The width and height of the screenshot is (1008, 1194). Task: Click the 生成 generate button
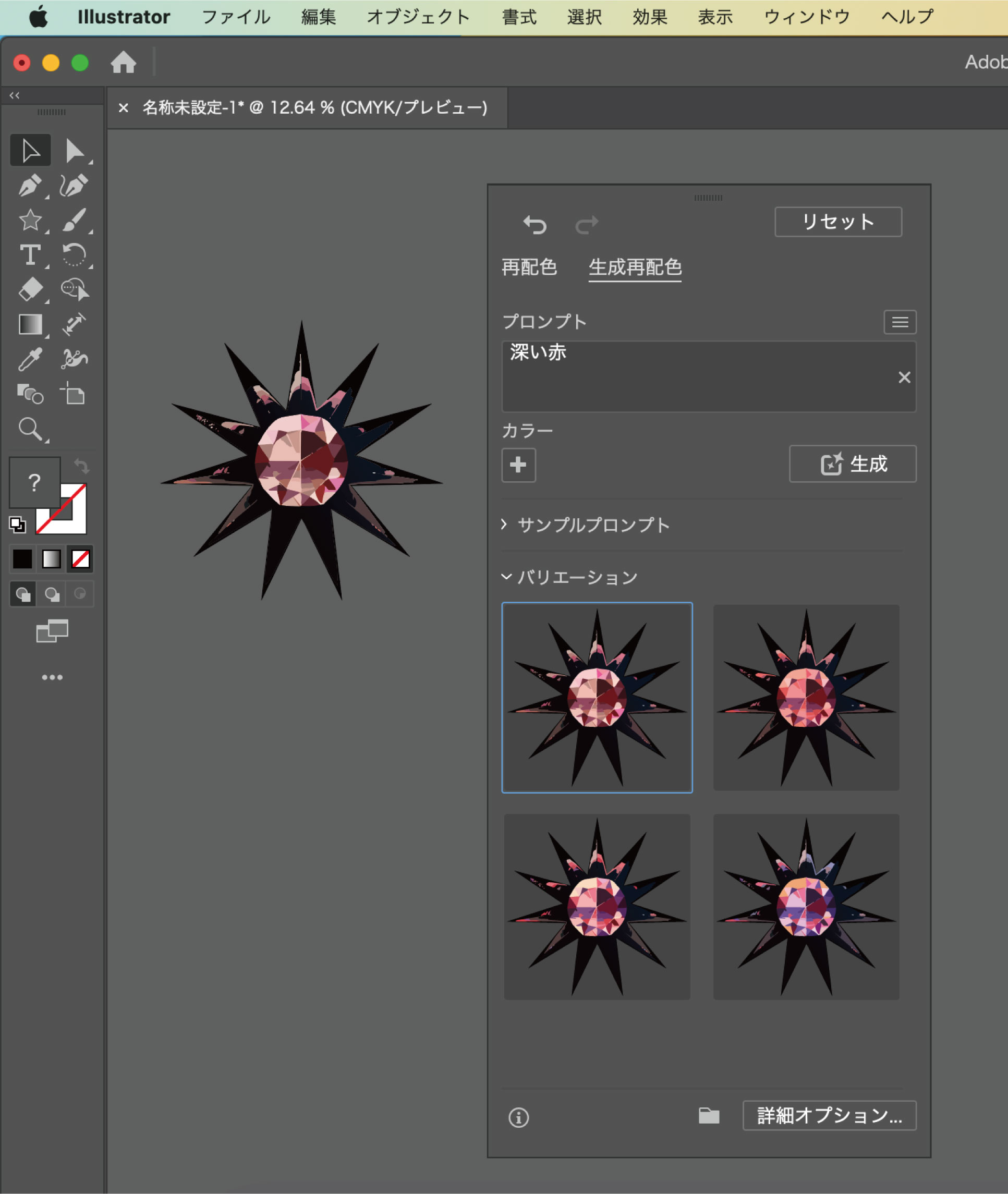pos(853,464)
